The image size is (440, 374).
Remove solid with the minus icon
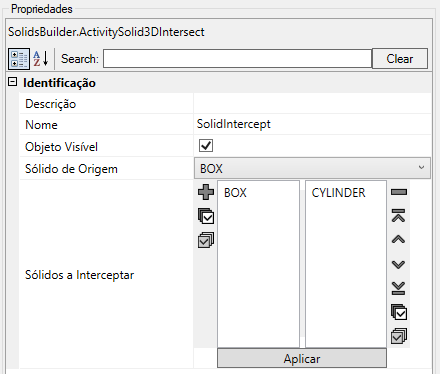(x=399, y=192)
